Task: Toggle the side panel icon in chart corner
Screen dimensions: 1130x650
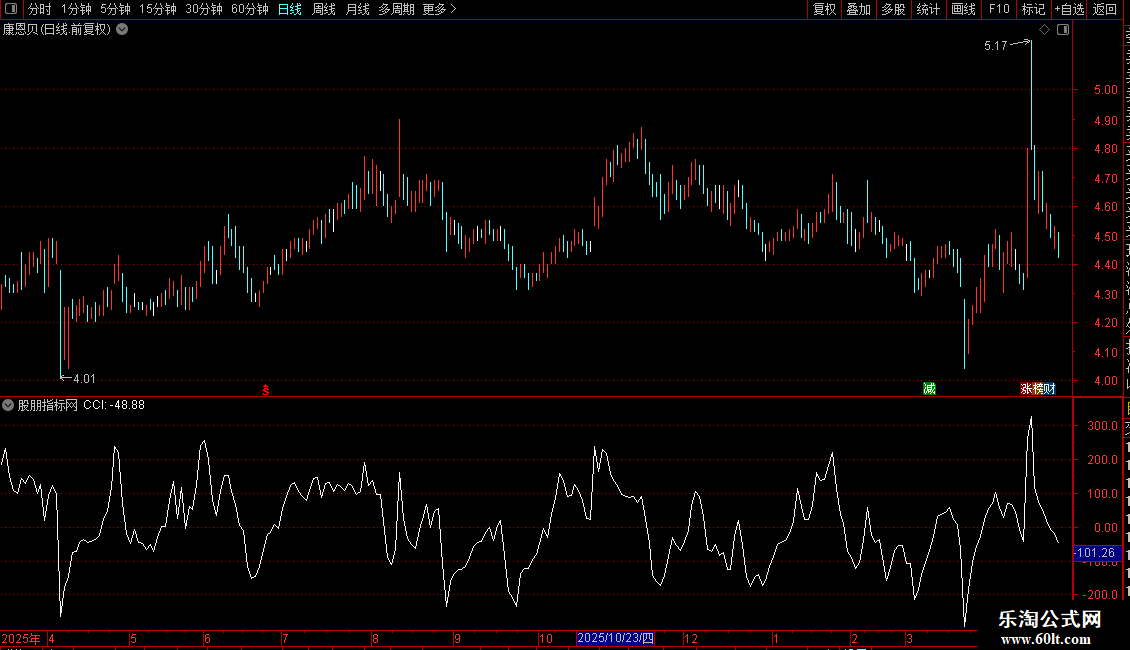Action: point(1063,30)
